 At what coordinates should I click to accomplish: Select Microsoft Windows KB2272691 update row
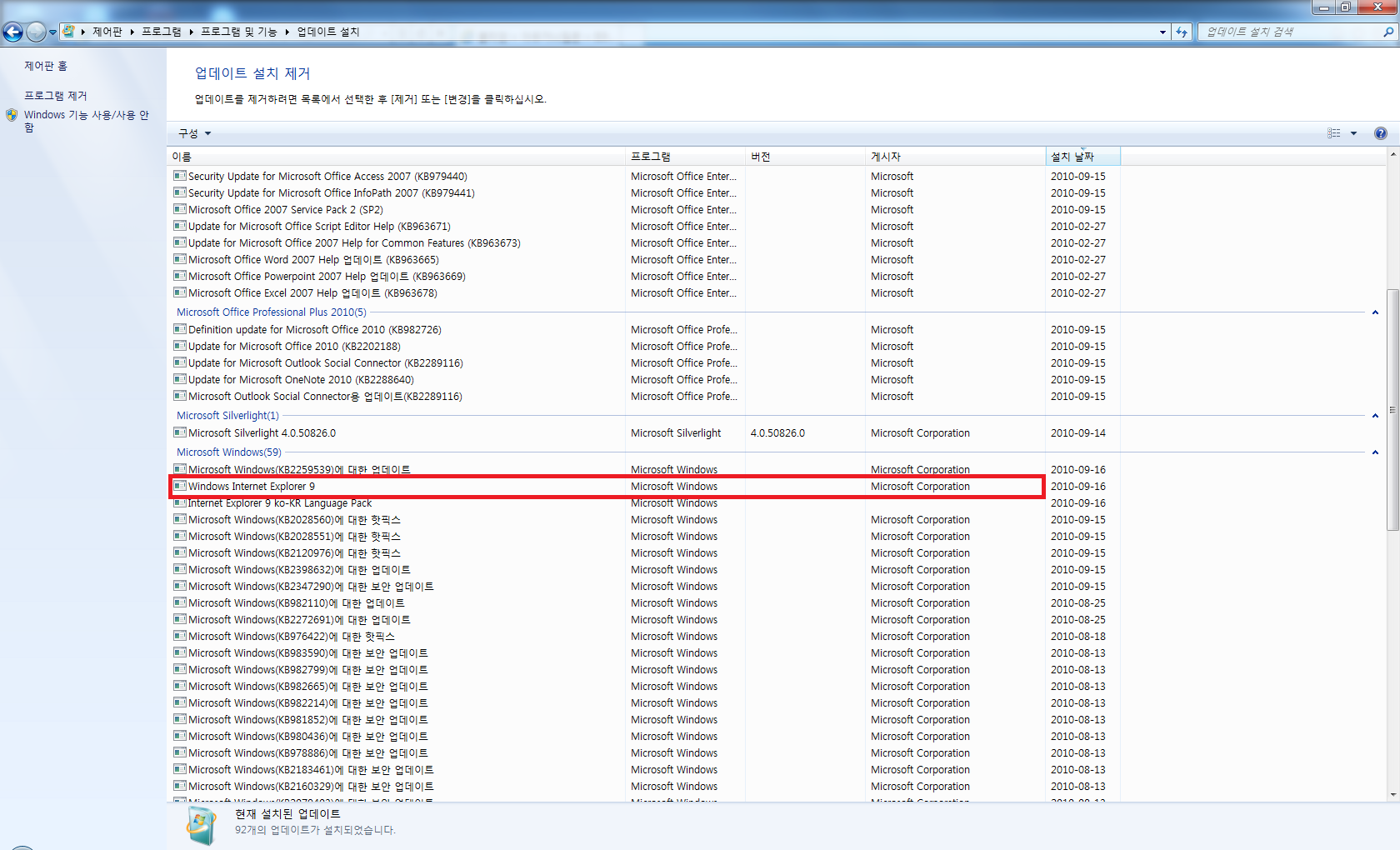[x=299, y=620]
